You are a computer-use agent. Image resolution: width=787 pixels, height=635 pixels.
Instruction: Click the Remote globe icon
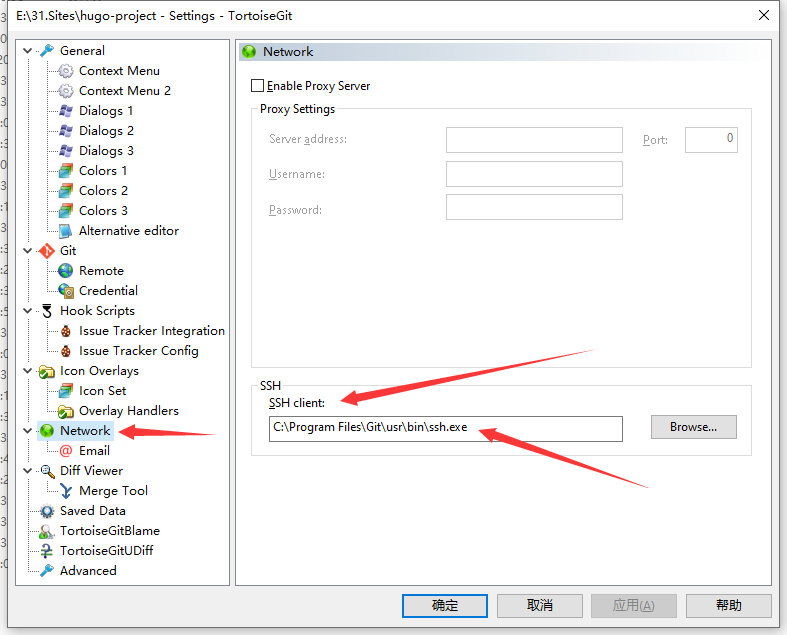pos(66,271)
